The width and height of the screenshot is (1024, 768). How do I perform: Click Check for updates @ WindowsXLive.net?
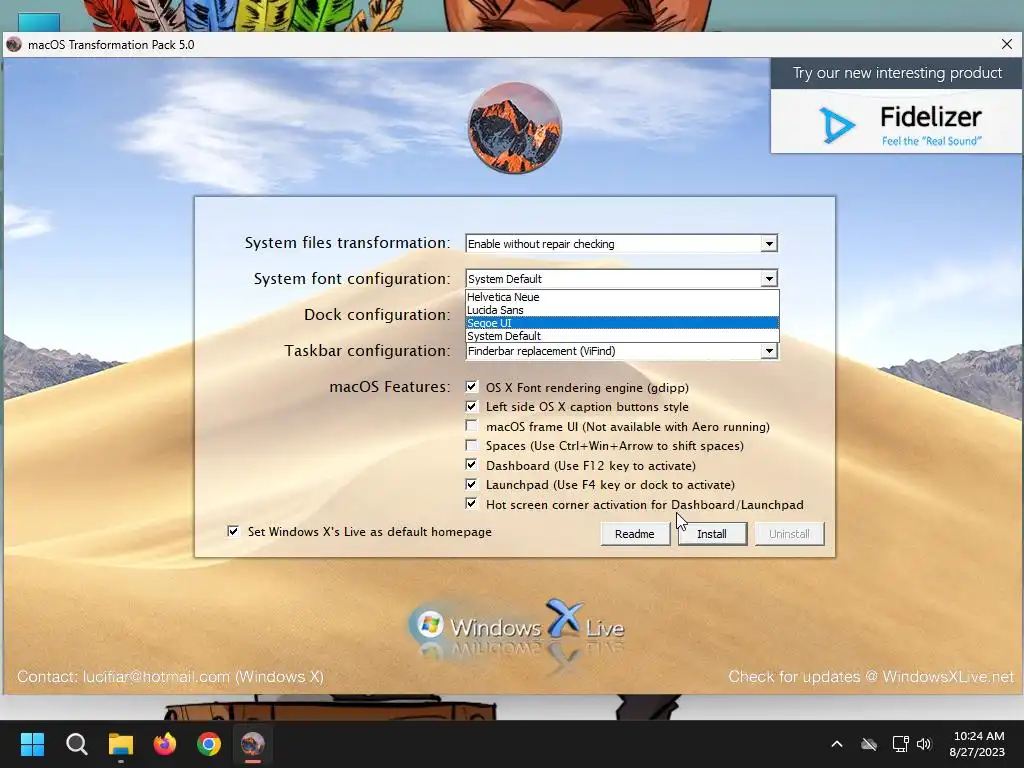[x=871, y=677]
